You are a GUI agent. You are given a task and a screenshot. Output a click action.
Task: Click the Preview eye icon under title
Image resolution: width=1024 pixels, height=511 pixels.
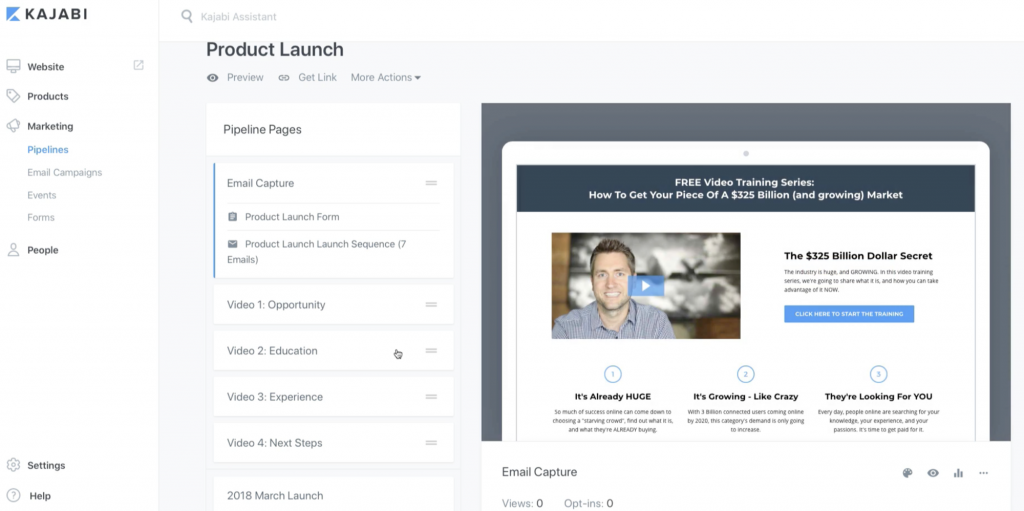coord(213,78)
